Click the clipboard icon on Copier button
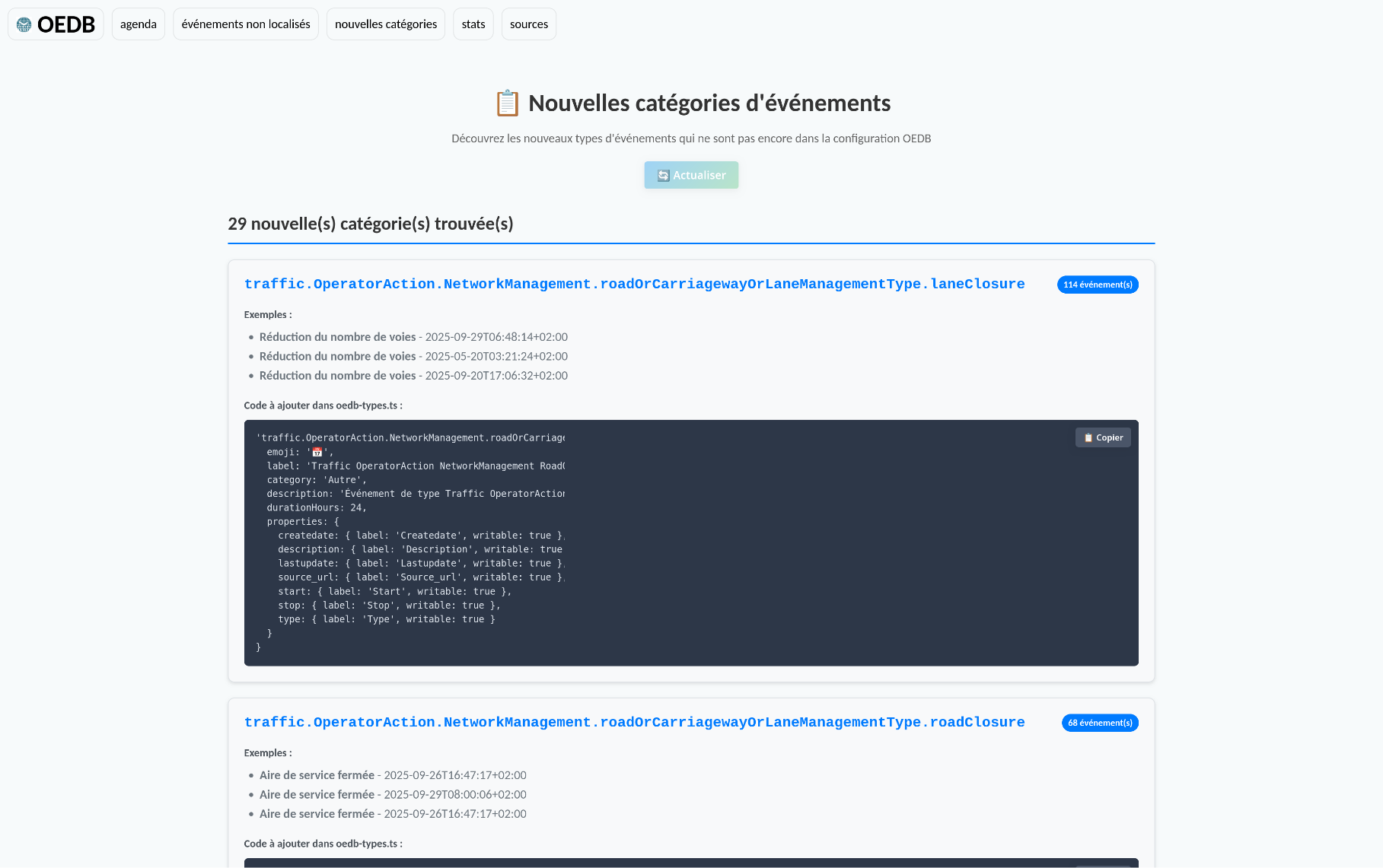 1088,438
